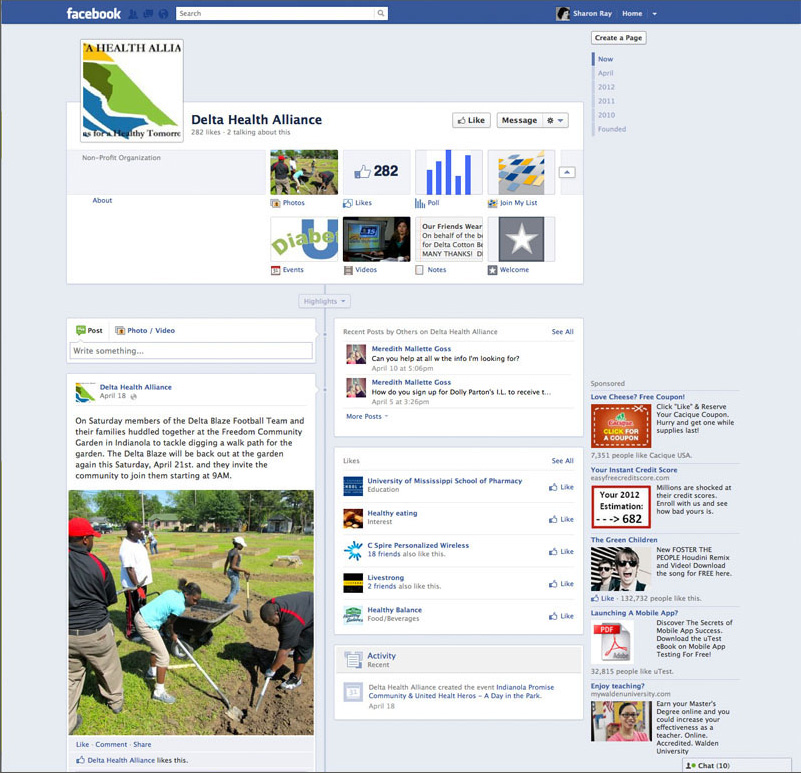Open the 282 Likes app tile
This screenshot has height=774, width=801.
tap(376, 172)
